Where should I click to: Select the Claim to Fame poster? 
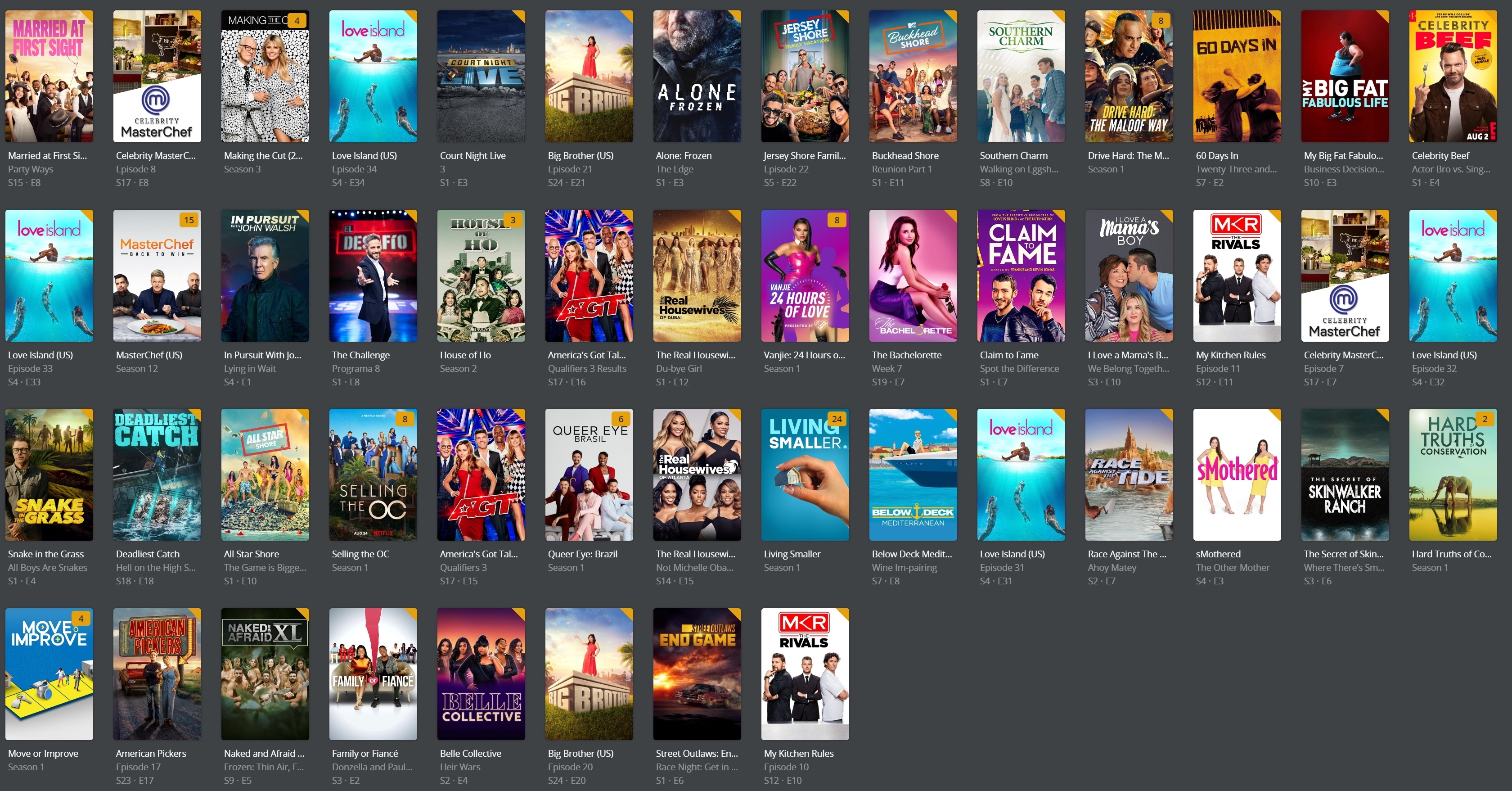(x=1021, y=276)
